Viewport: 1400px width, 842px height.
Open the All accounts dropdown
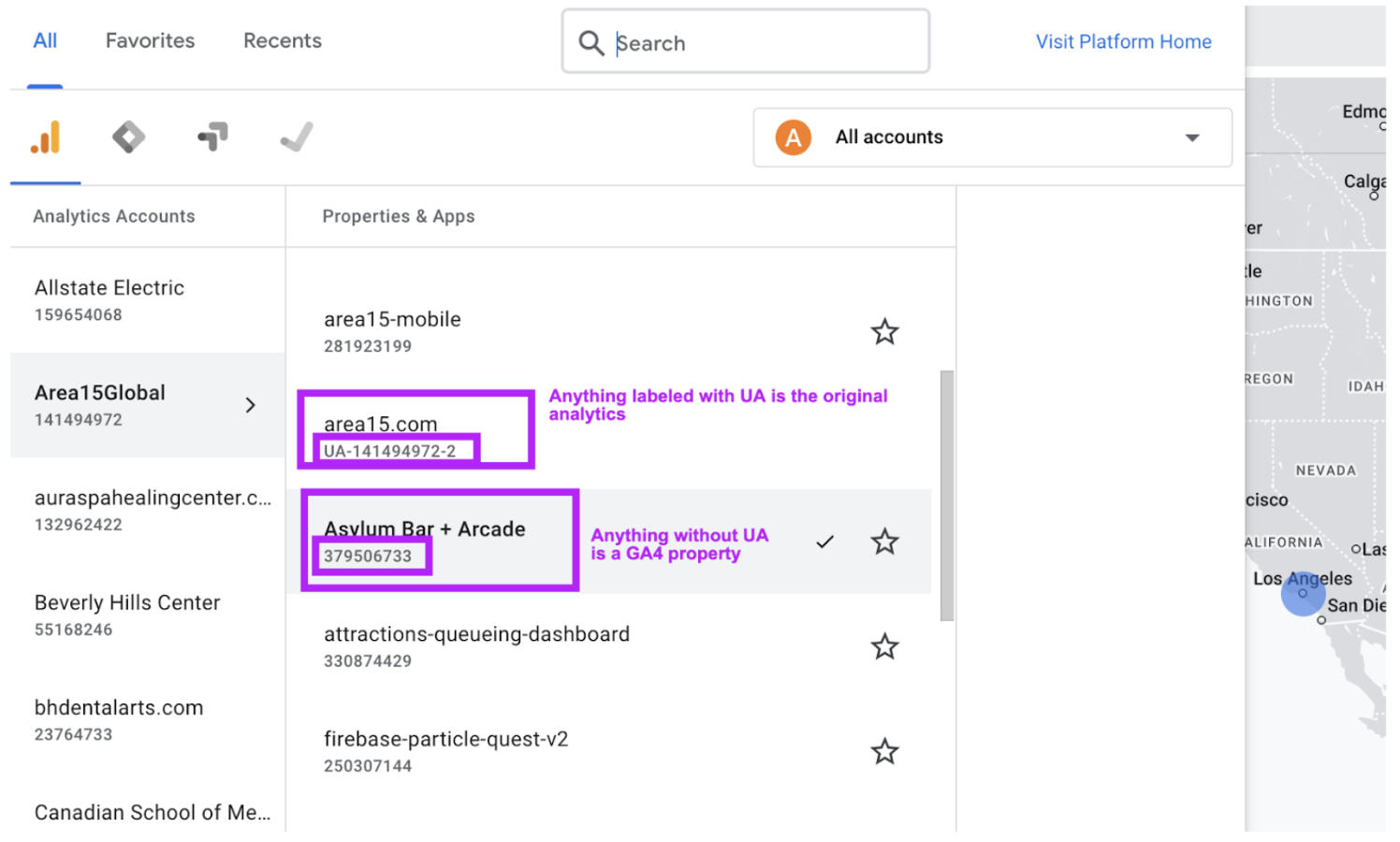point(992,138)
